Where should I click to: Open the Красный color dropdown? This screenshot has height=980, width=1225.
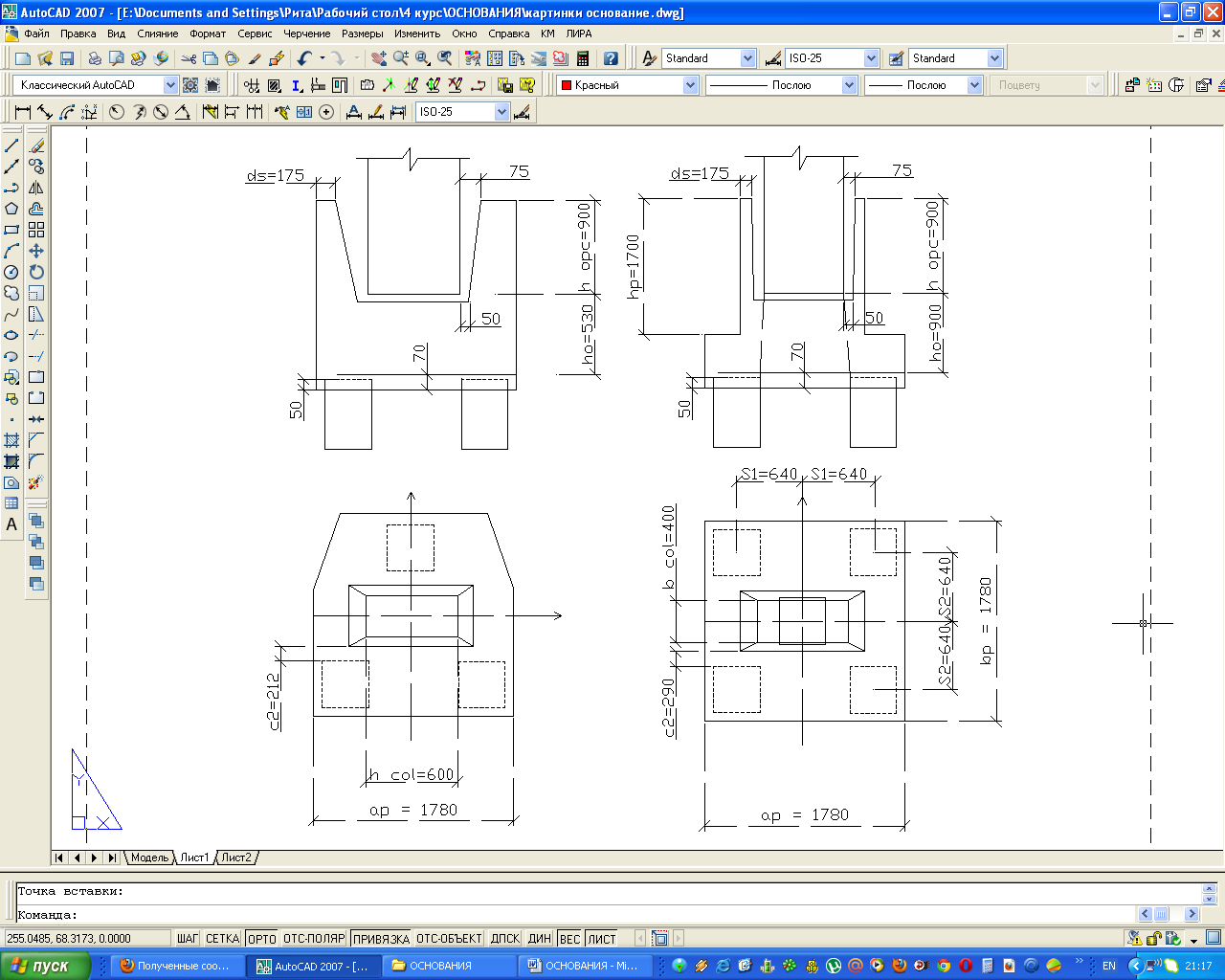tap(690, 85)
